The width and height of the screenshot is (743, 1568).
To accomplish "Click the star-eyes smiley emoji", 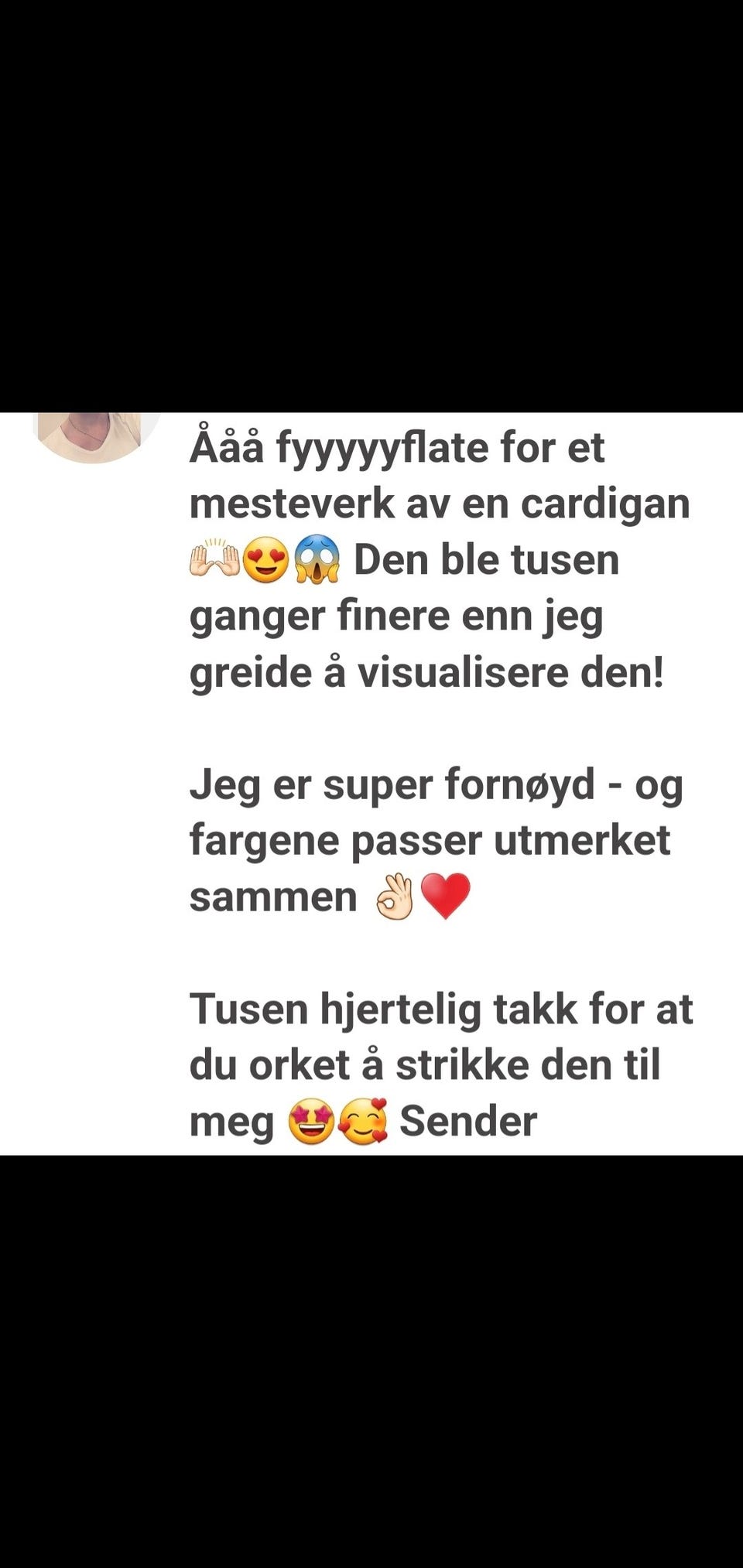I will coord(311,1122).
